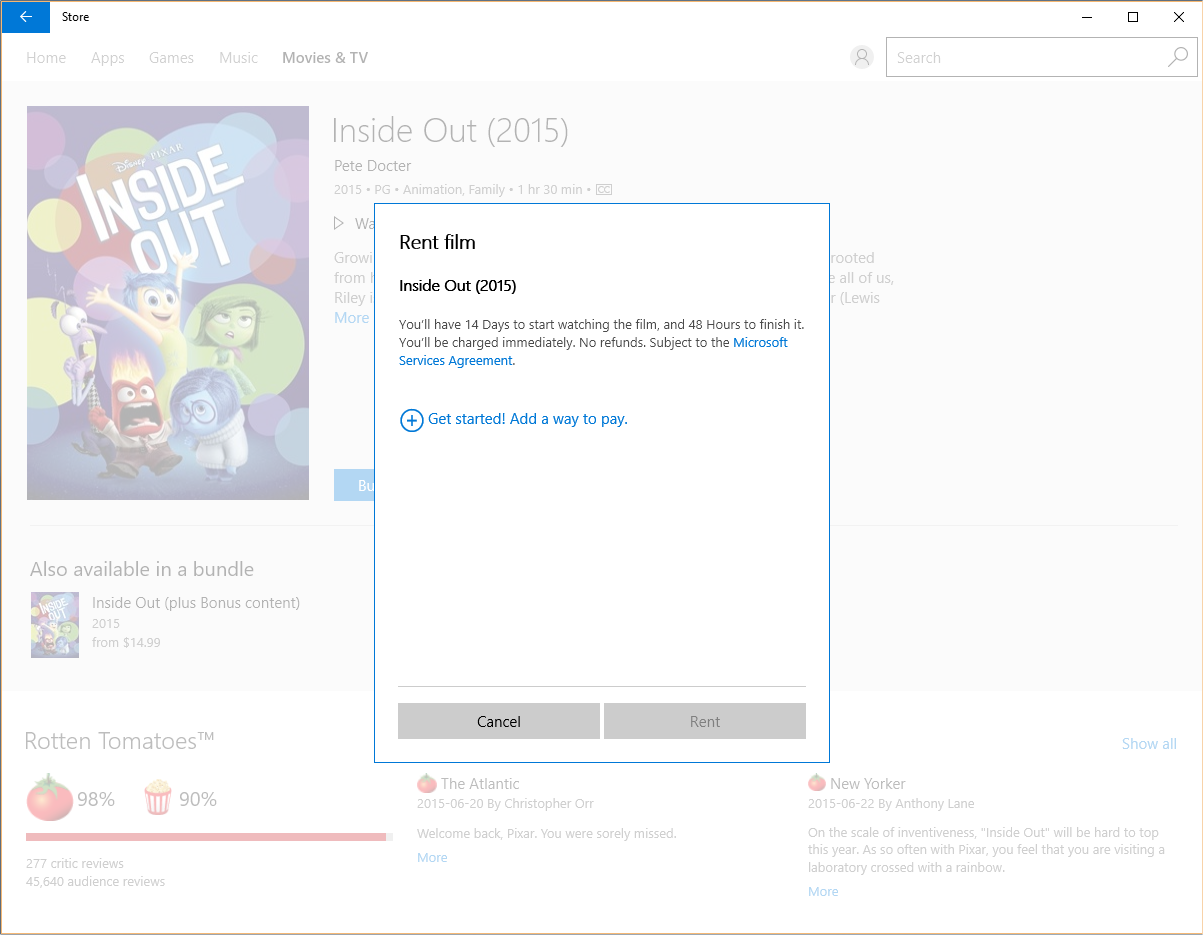
Task: Click the Cancel button in Rent film dialog
Action: pos(499,721)
